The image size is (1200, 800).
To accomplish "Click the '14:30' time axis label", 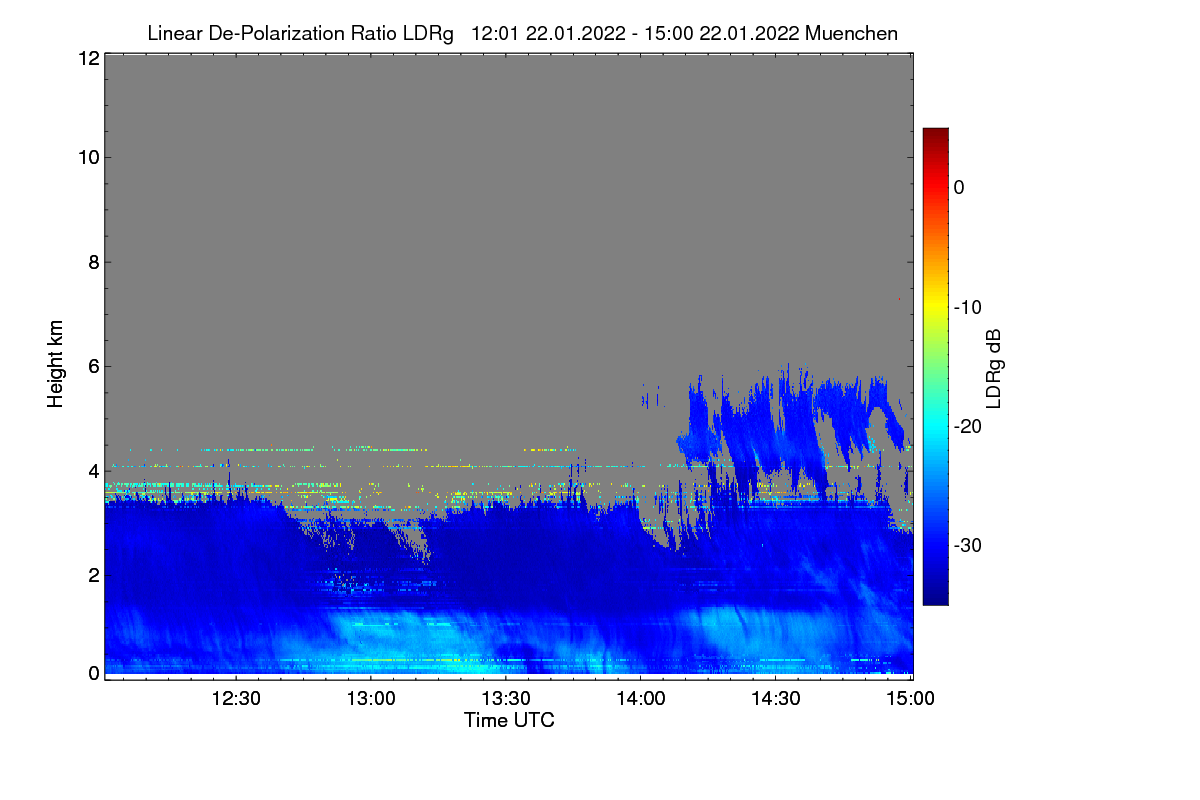I will (x=776, y=700).
